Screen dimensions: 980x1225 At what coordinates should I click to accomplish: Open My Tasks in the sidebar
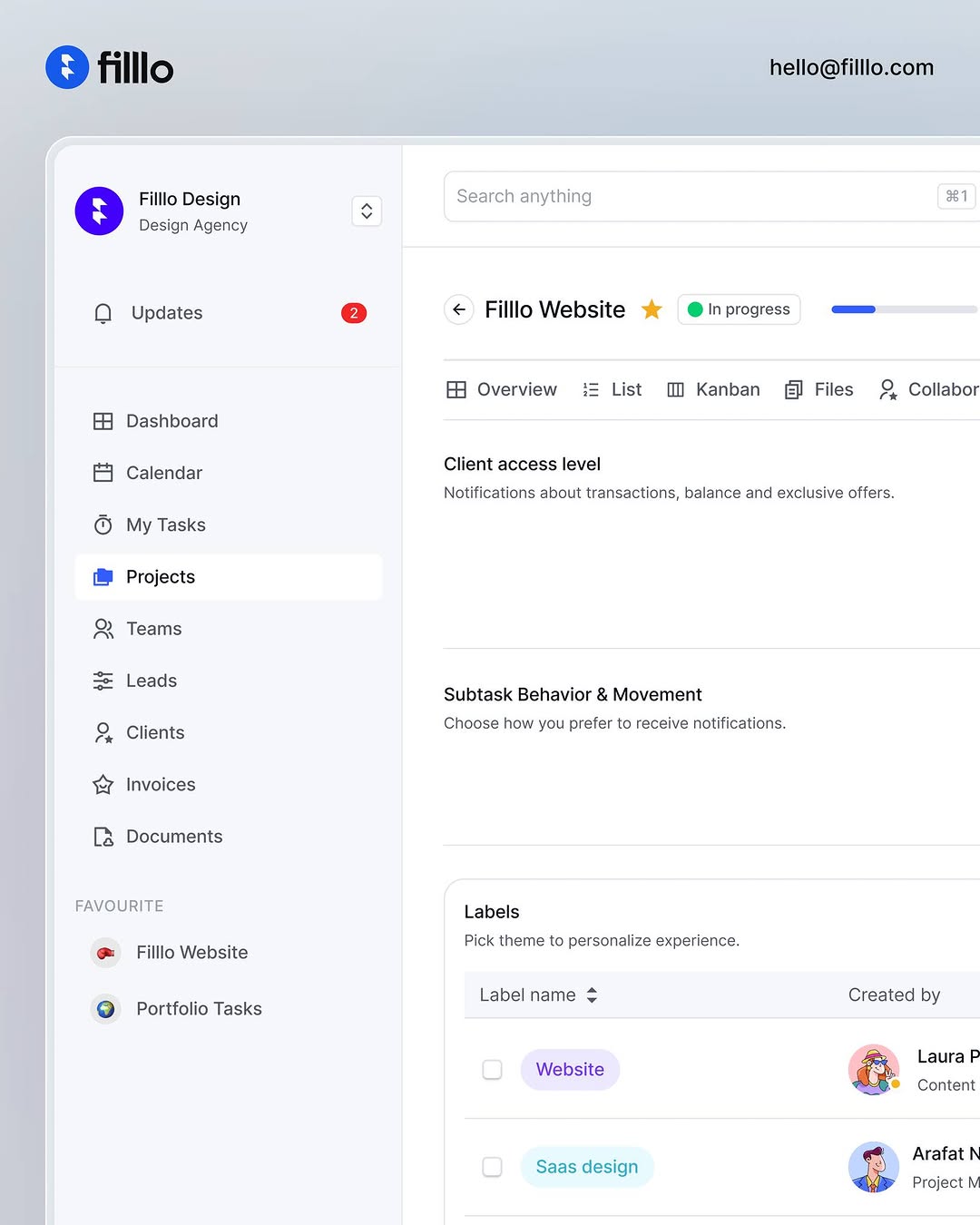point(229,524)
